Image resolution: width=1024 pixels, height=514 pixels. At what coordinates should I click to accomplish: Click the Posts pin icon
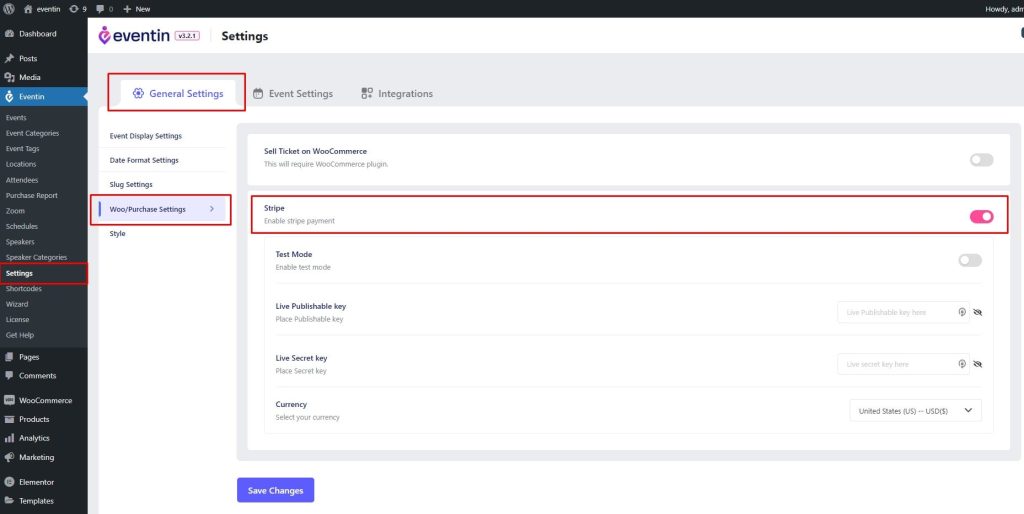(9, 59)
